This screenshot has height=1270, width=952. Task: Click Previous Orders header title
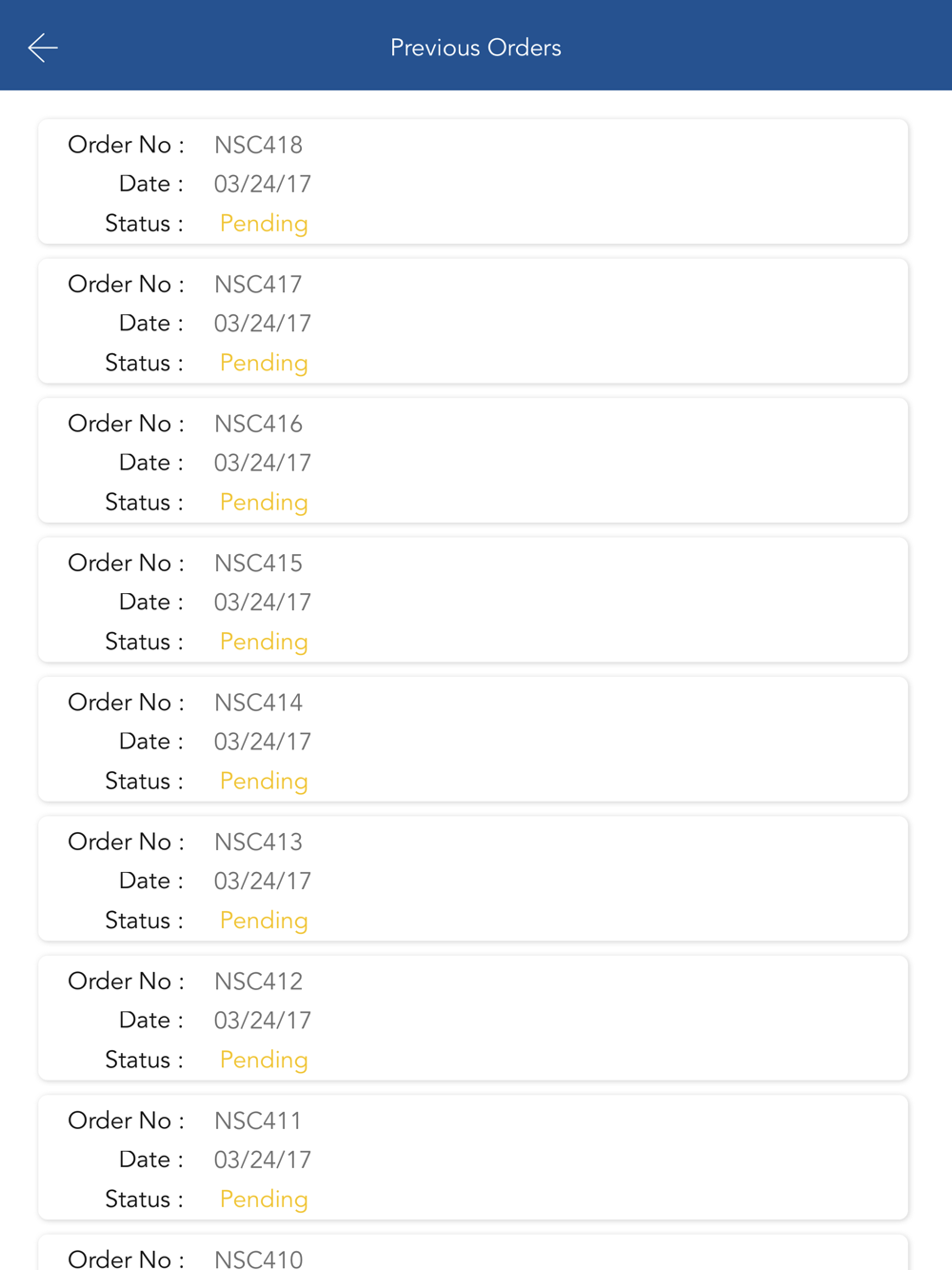point(475,48)
